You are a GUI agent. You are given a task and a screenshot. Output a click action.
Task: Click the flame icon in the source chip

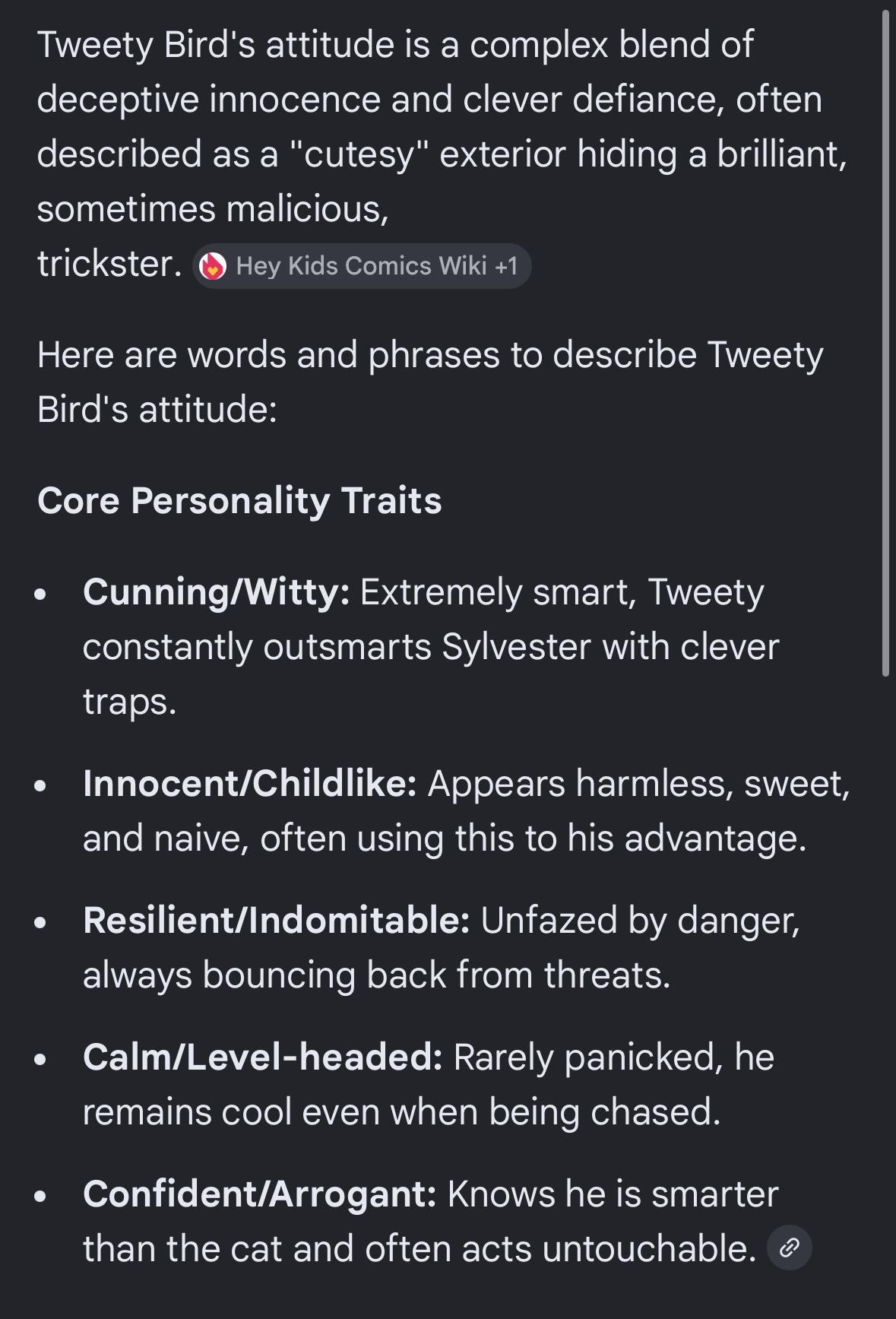click(x=213, y=266)
